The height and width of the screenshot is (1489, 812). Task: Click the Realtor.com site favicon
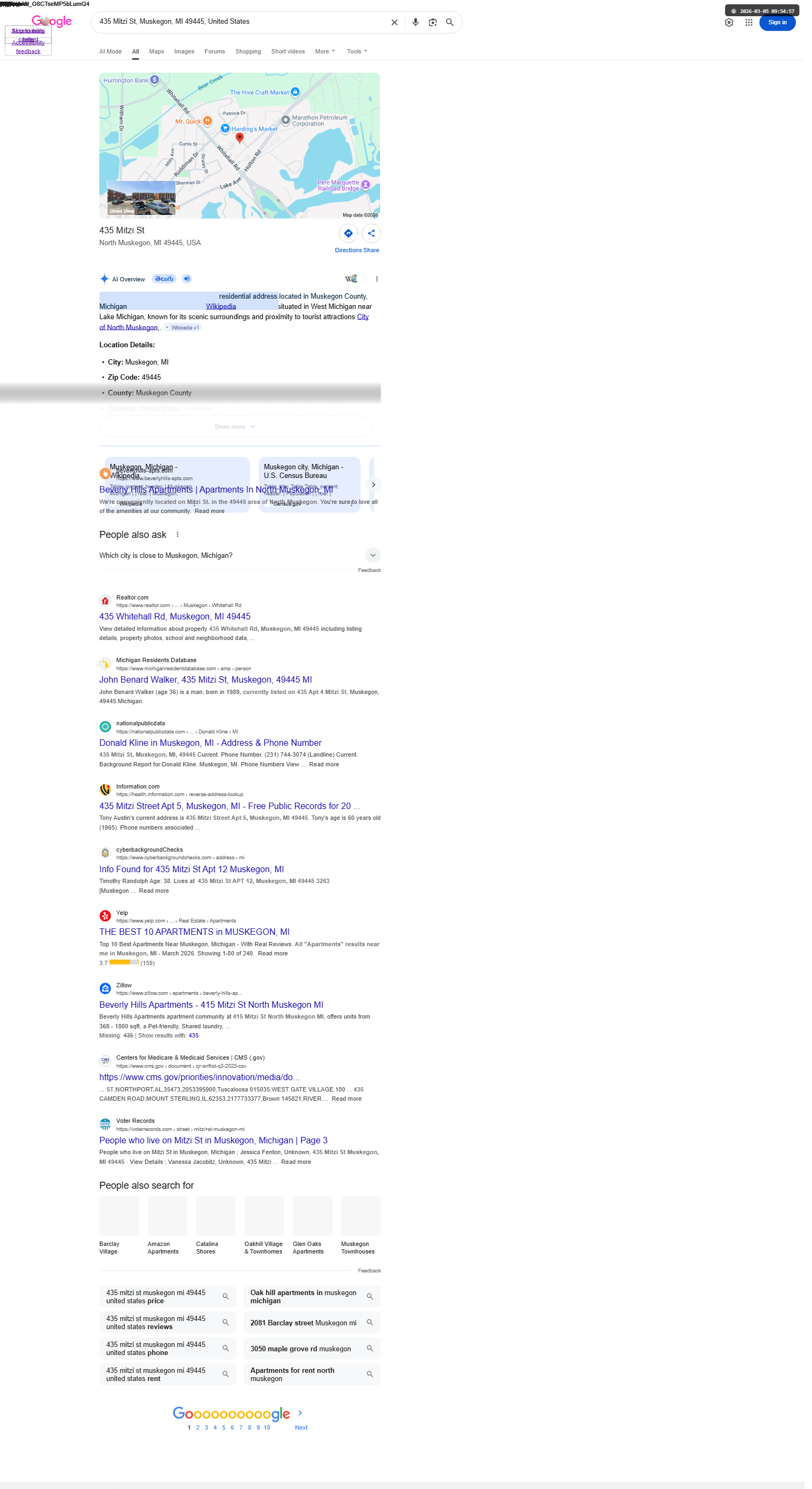pos(105,601)
